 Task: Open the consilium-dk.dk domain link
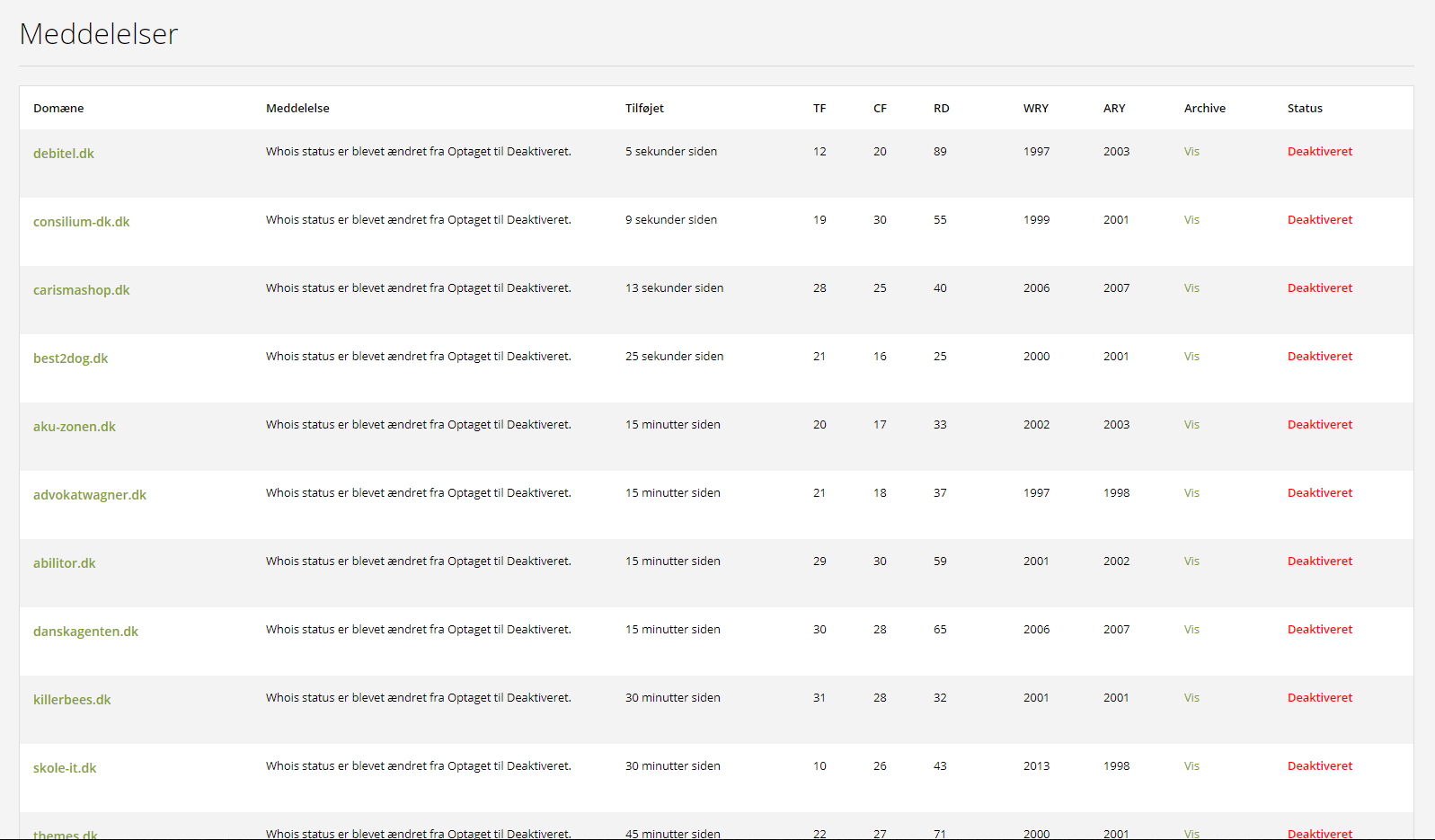pyautogui.click(x=82, y=222)
